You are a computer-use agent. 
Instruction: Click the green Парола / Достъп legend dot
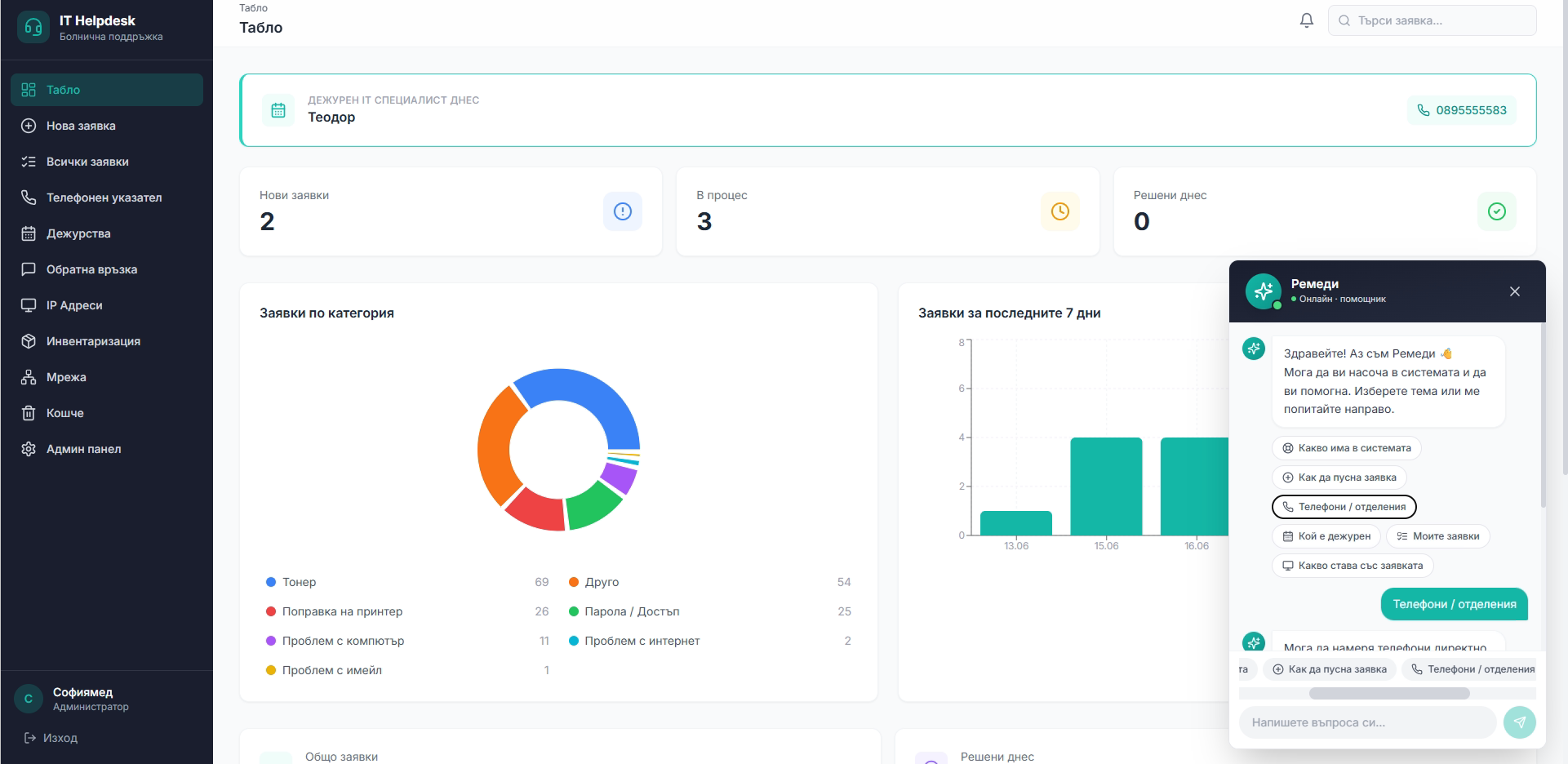point(574,611)
